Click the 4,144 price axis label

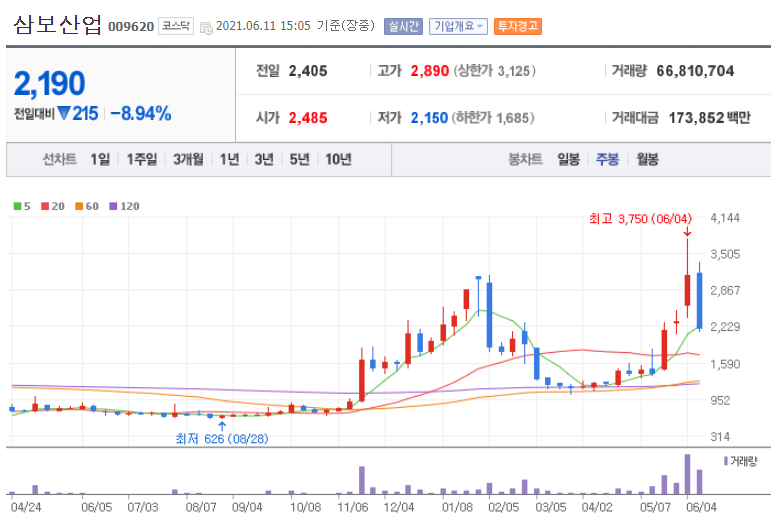point(725,218)
